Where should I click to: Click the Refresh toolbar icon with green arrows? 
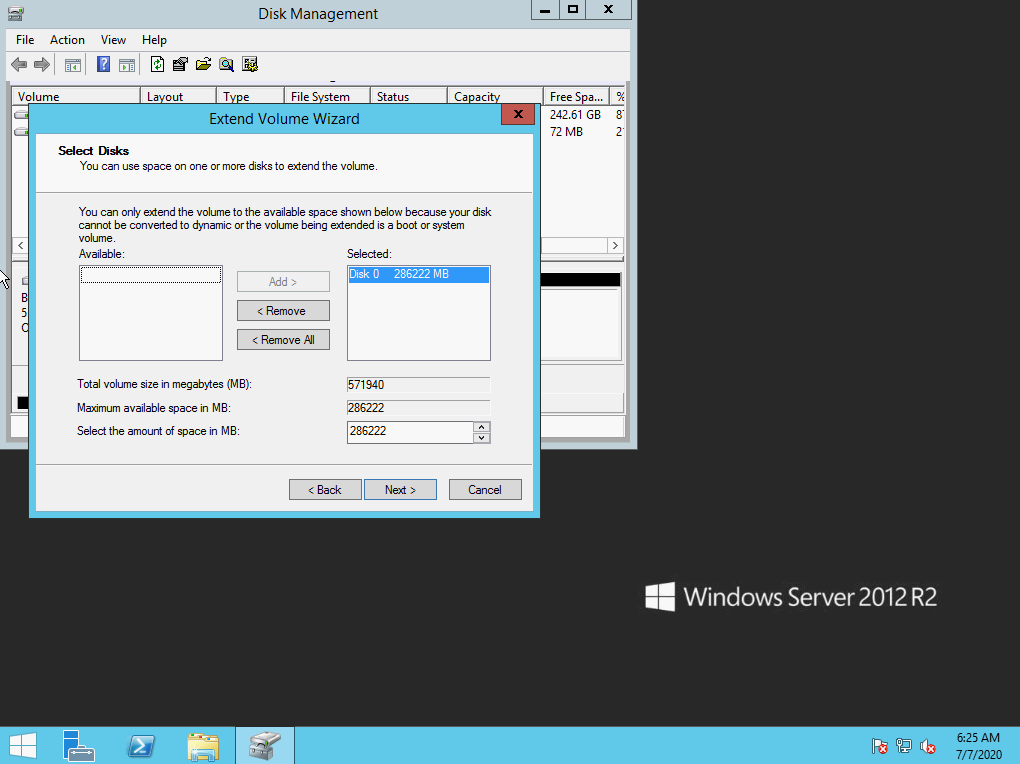pyautogui.click(x=157, y=64)
